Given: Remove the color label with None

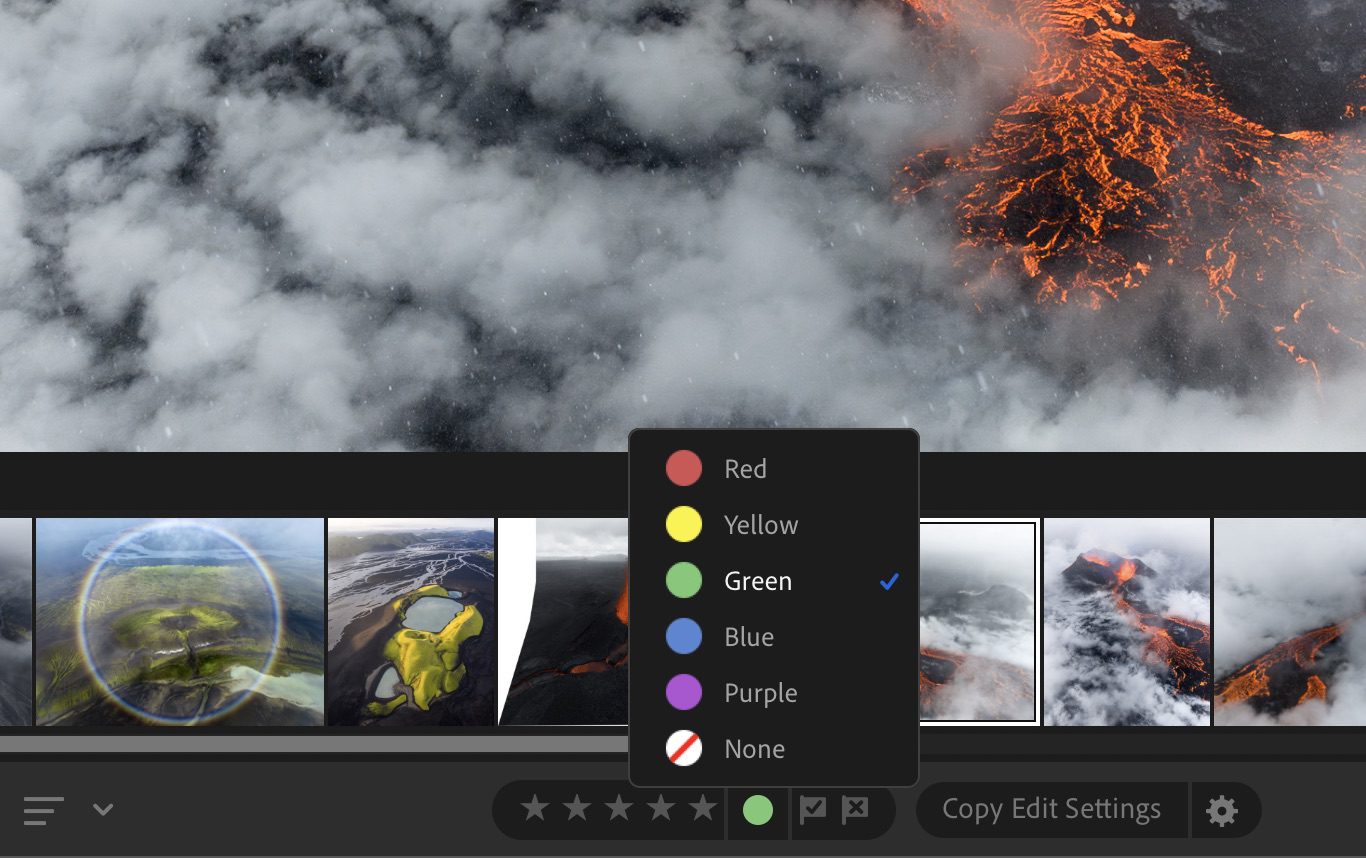Looking at the screenshot, I should click(754, 749).
